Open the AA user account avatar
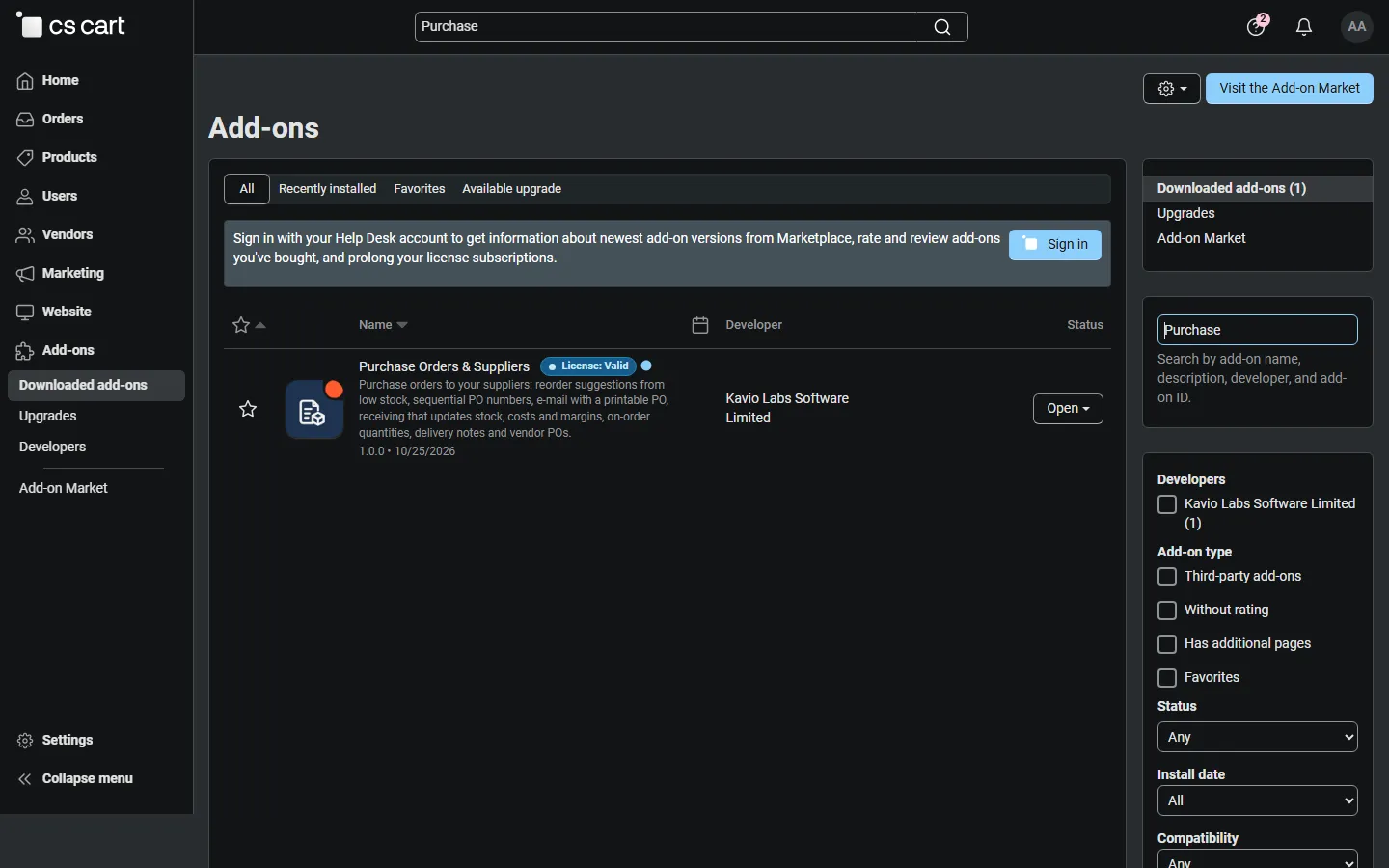 click(x=1358, y=27)
